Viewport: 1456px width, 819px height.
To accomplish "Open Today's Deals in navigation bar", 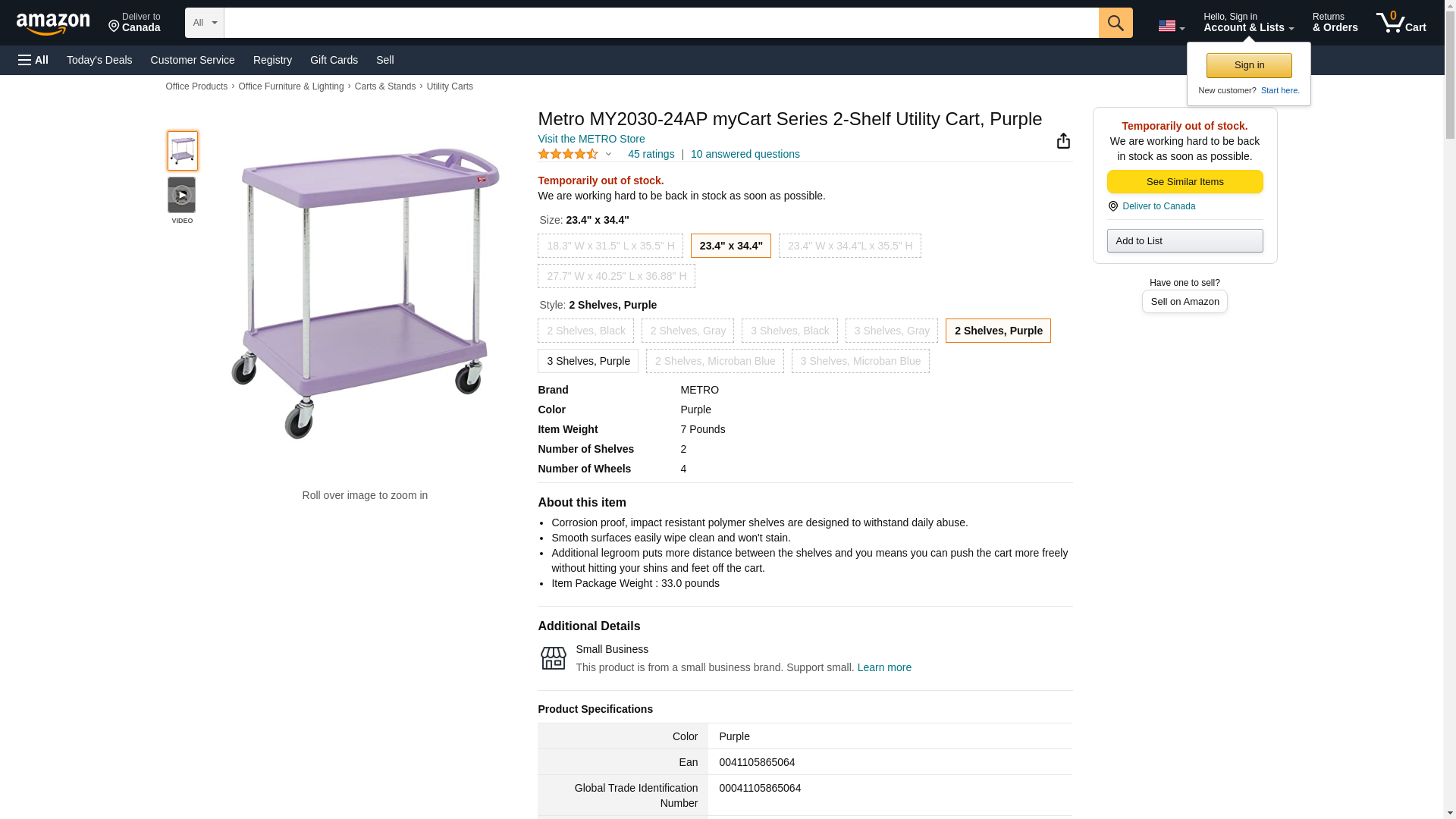I will 99,60.
